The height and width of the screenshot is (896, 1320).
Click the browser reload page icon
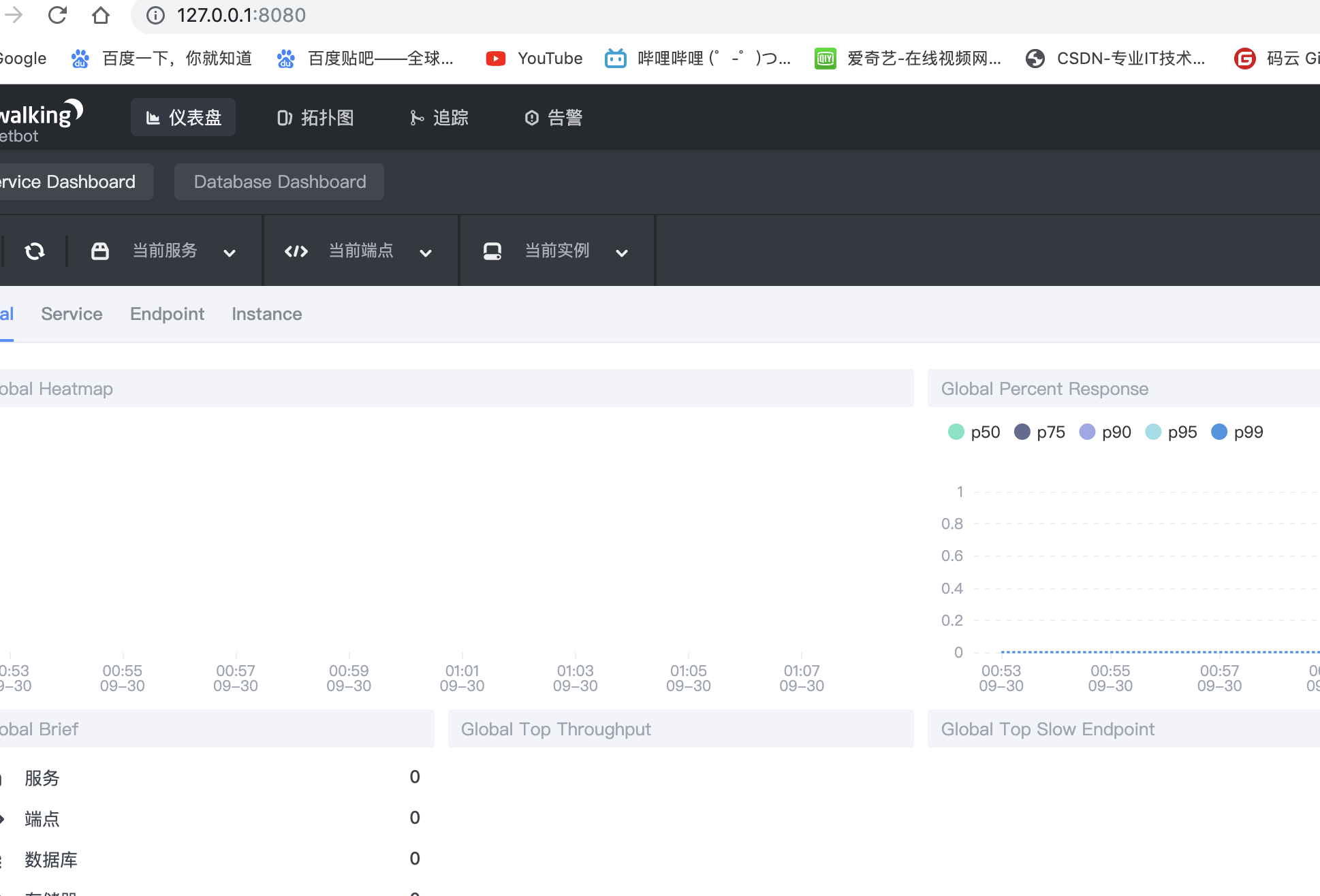pyautogui.click(x=58, y=15)
